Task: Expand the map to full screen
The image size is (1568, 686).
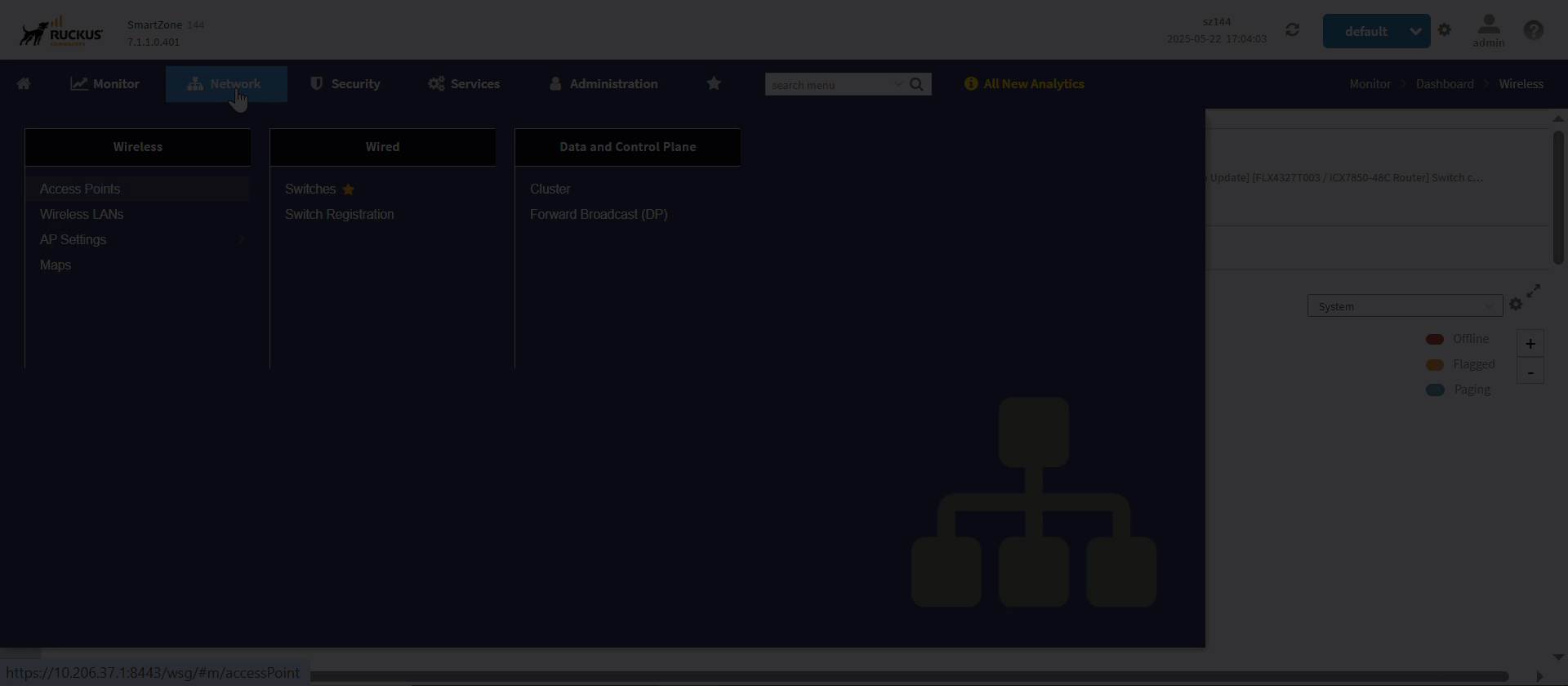Action: tap(1534, 291)
